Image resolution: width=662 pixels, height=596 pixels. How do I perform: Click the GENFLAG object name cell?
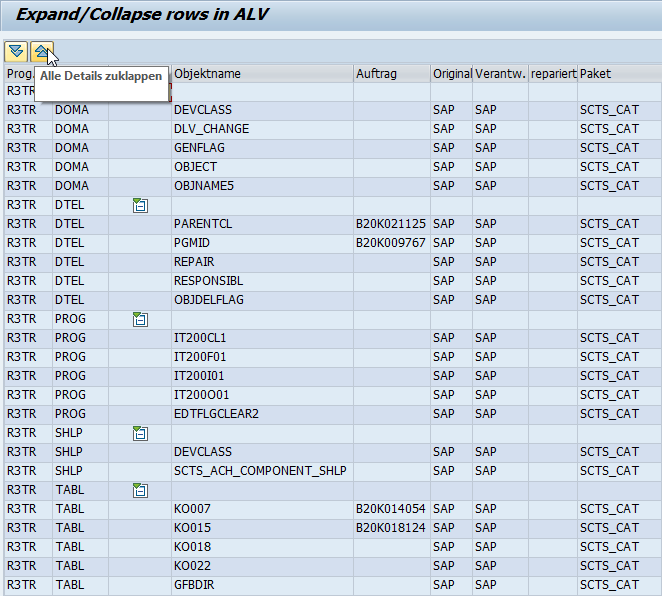262,148
